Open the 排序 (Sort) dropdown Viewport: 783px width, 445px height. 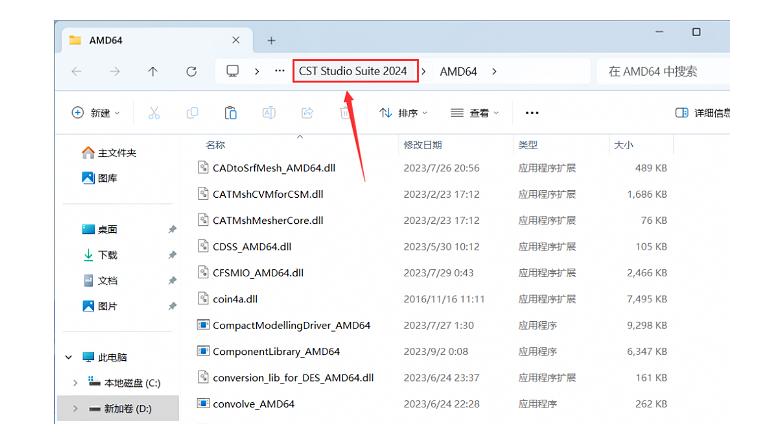pyautogui.click(x=403, y=113)
